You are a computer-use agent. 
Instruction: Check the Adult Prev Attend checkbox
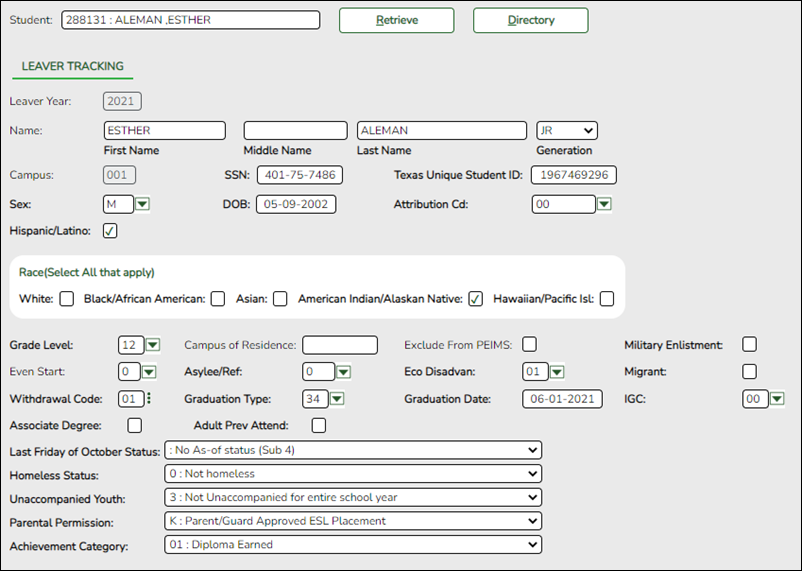point(319,425)
